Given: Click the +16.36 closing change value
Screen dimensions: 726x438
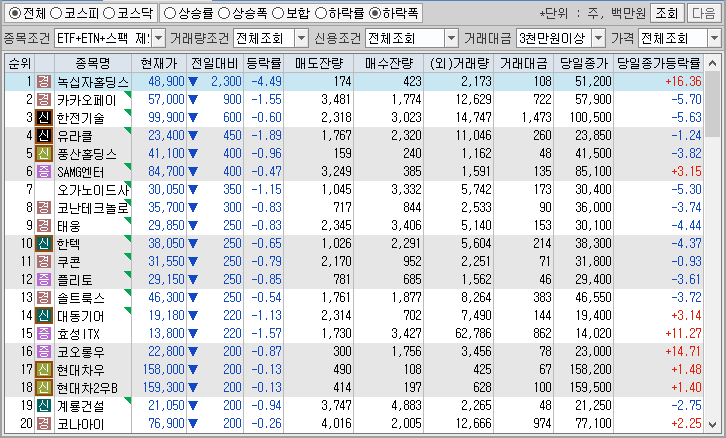Looking at the screenshot, I should click(x=683, y=81).
